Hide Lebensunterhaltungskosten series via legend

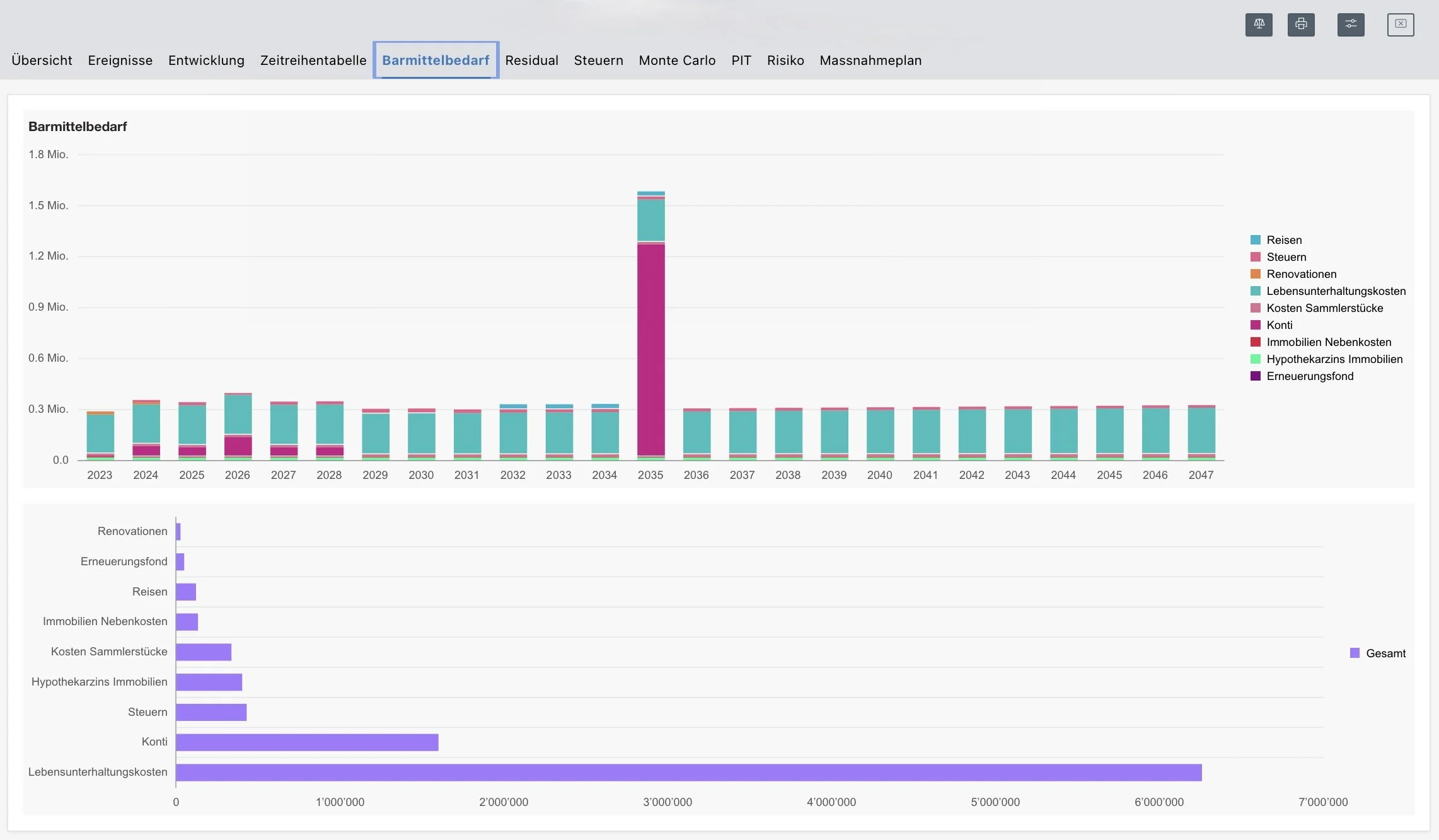[1336, 291]
